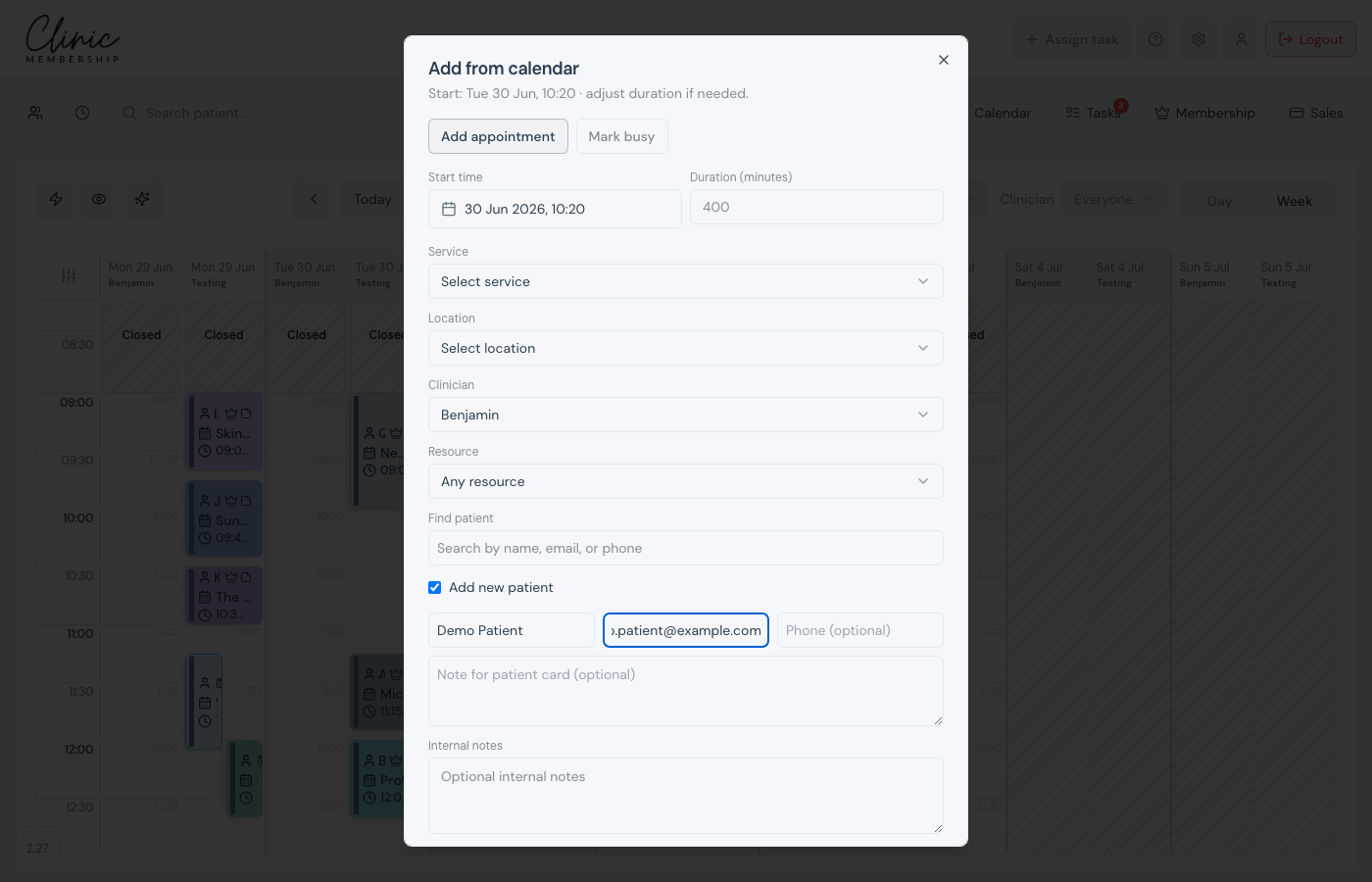
Task: Click the patients people icon
Action: pos(35,113)
